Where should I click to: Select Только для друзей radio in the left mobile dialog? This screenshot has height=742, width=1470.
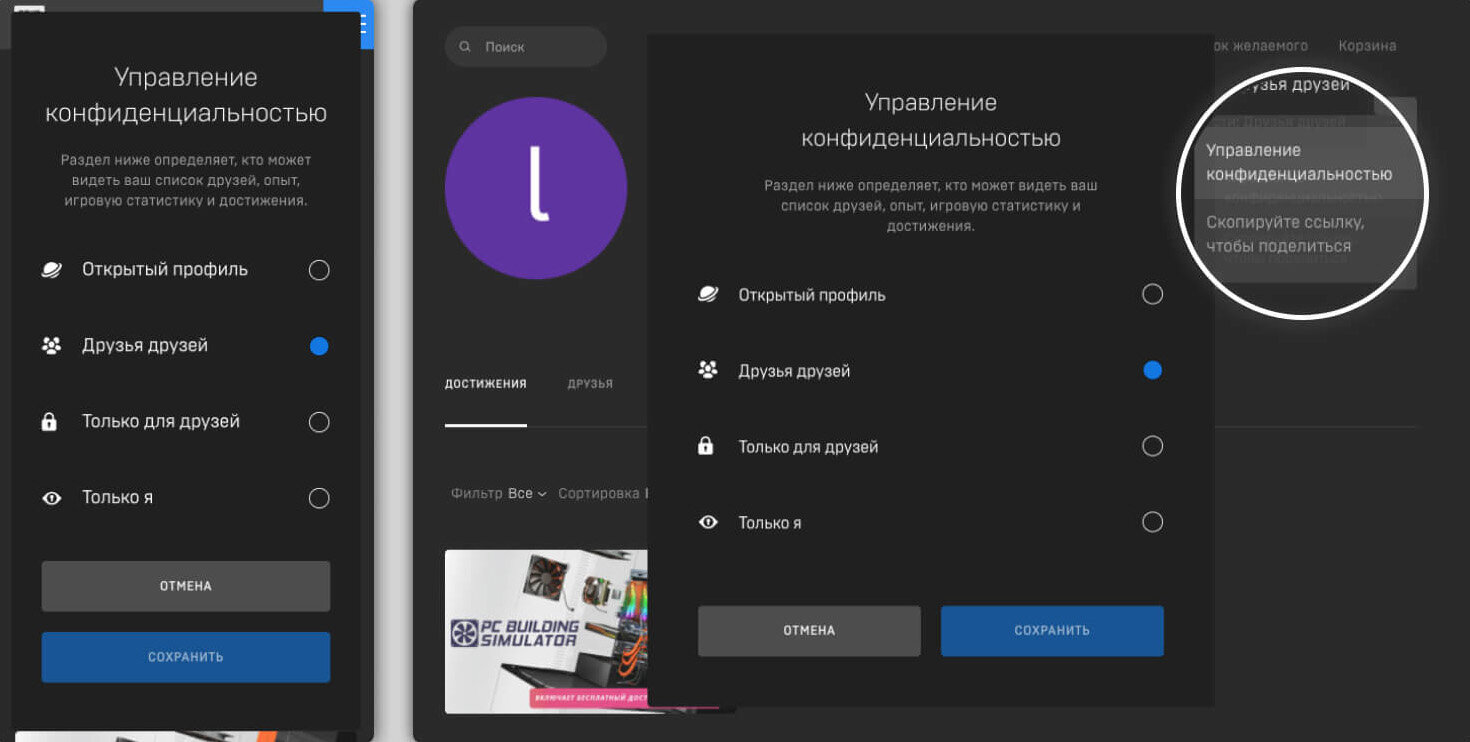(319, 422)
